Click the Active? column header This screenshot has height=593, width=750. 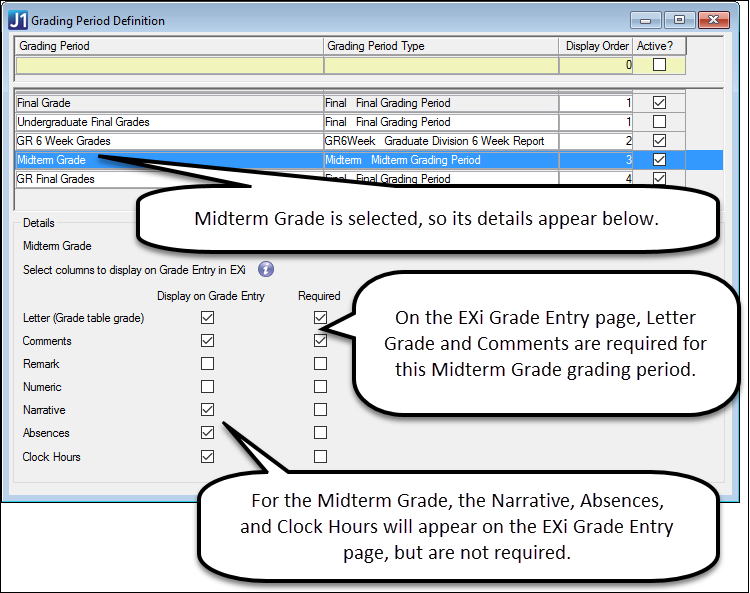pos(660,46)
